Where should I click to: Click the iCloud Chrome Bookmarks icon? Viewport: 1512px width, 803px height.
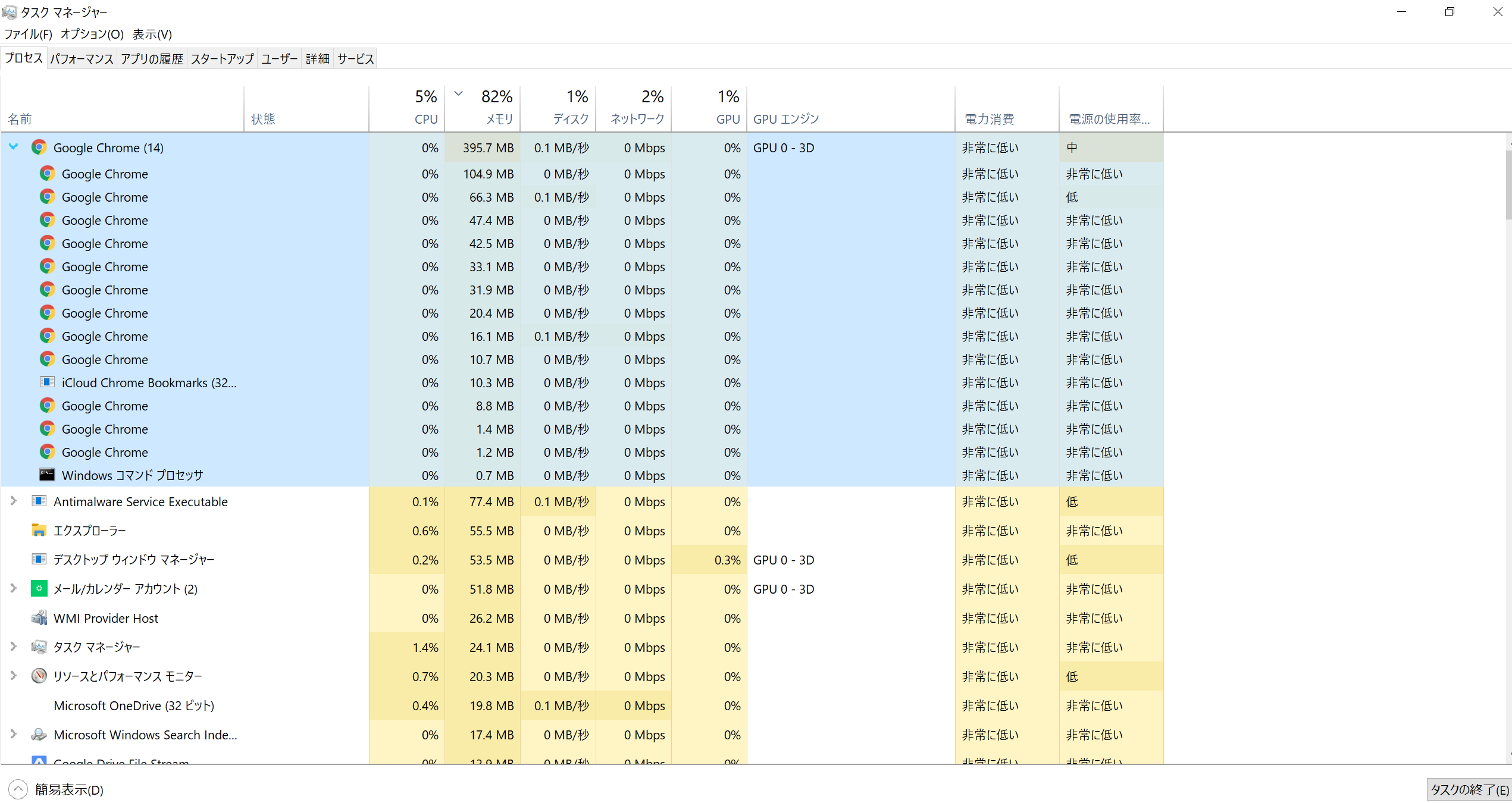[x=46, y=382]
